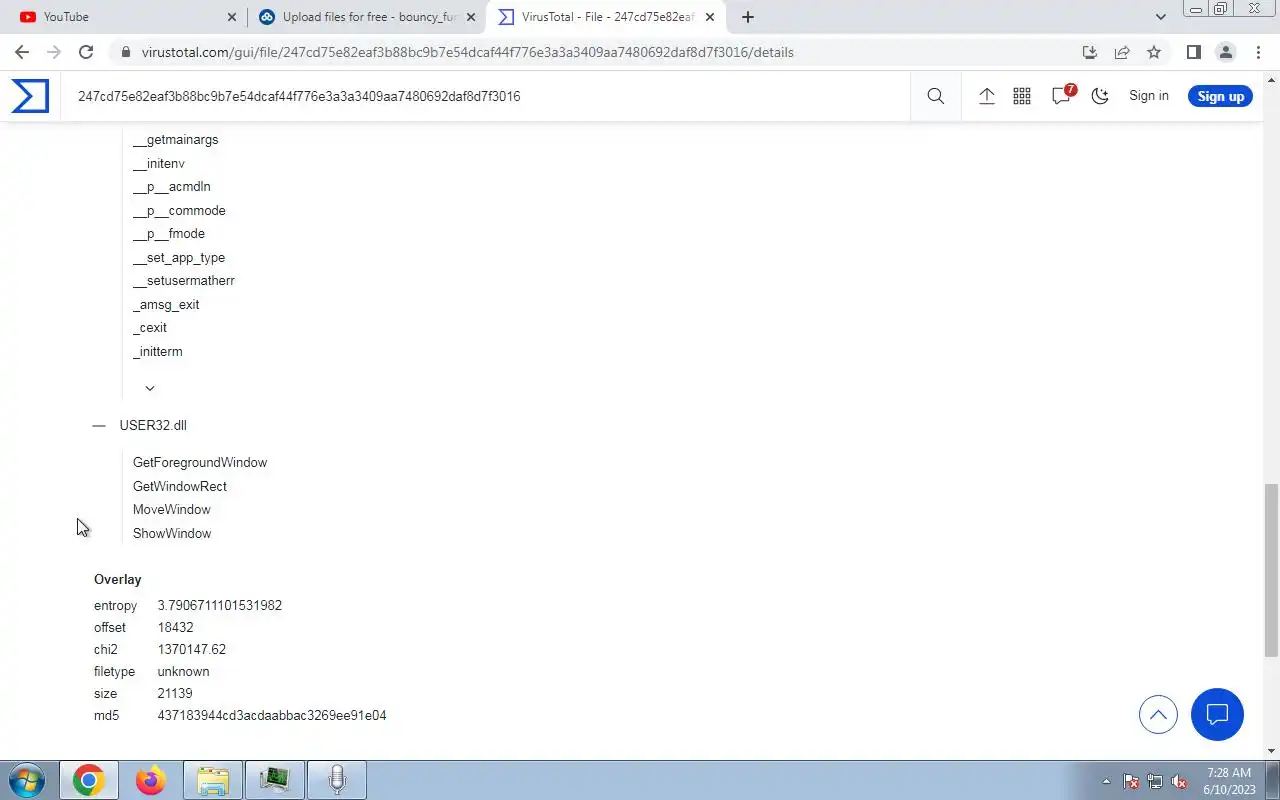Close the Upload files tab
The height and width of the screenshot is (800, 1280).
(x=471, y=17)
